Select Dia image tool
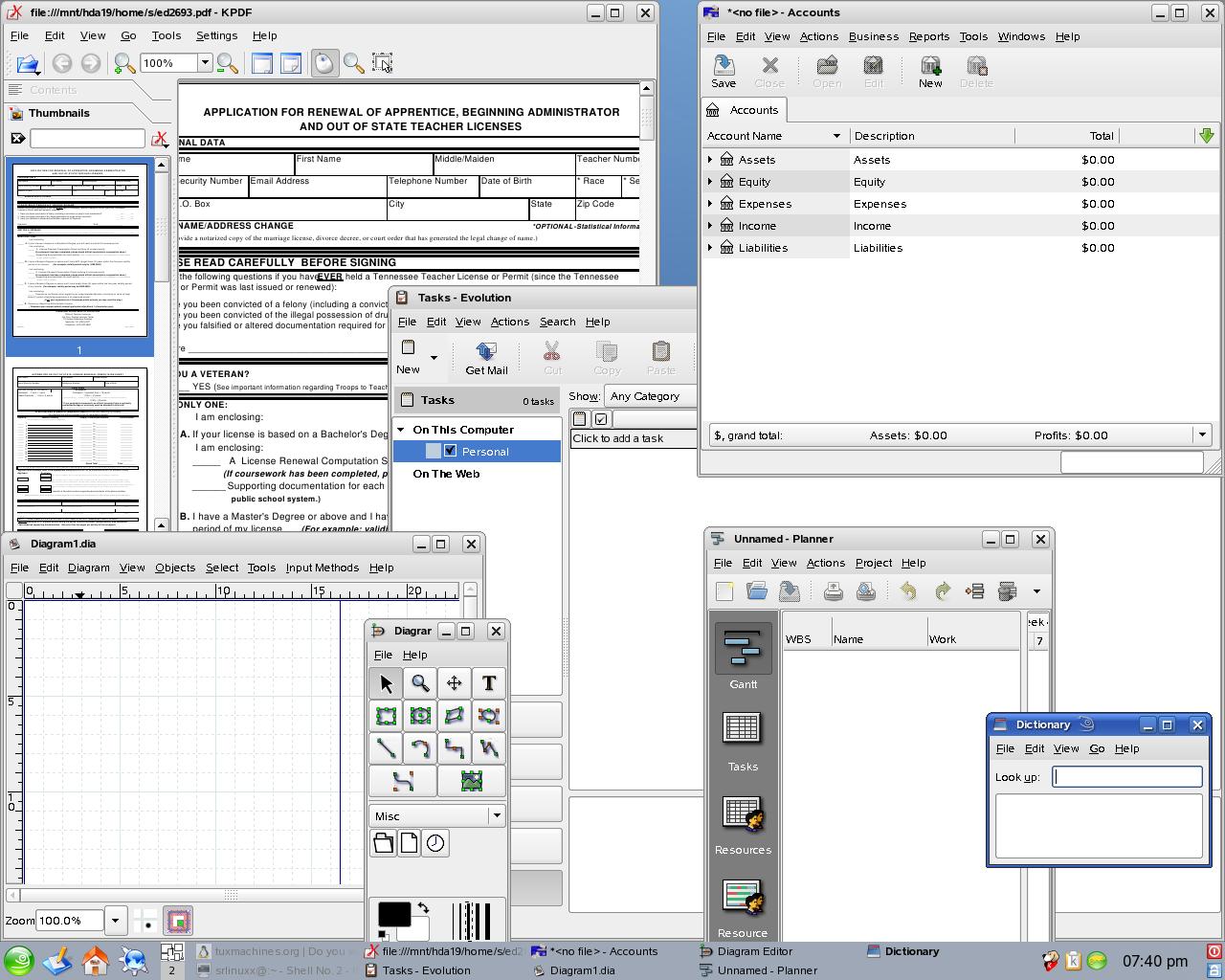Screen dimensions: 1225x980 pyautogui.click(x=471, y=781)
